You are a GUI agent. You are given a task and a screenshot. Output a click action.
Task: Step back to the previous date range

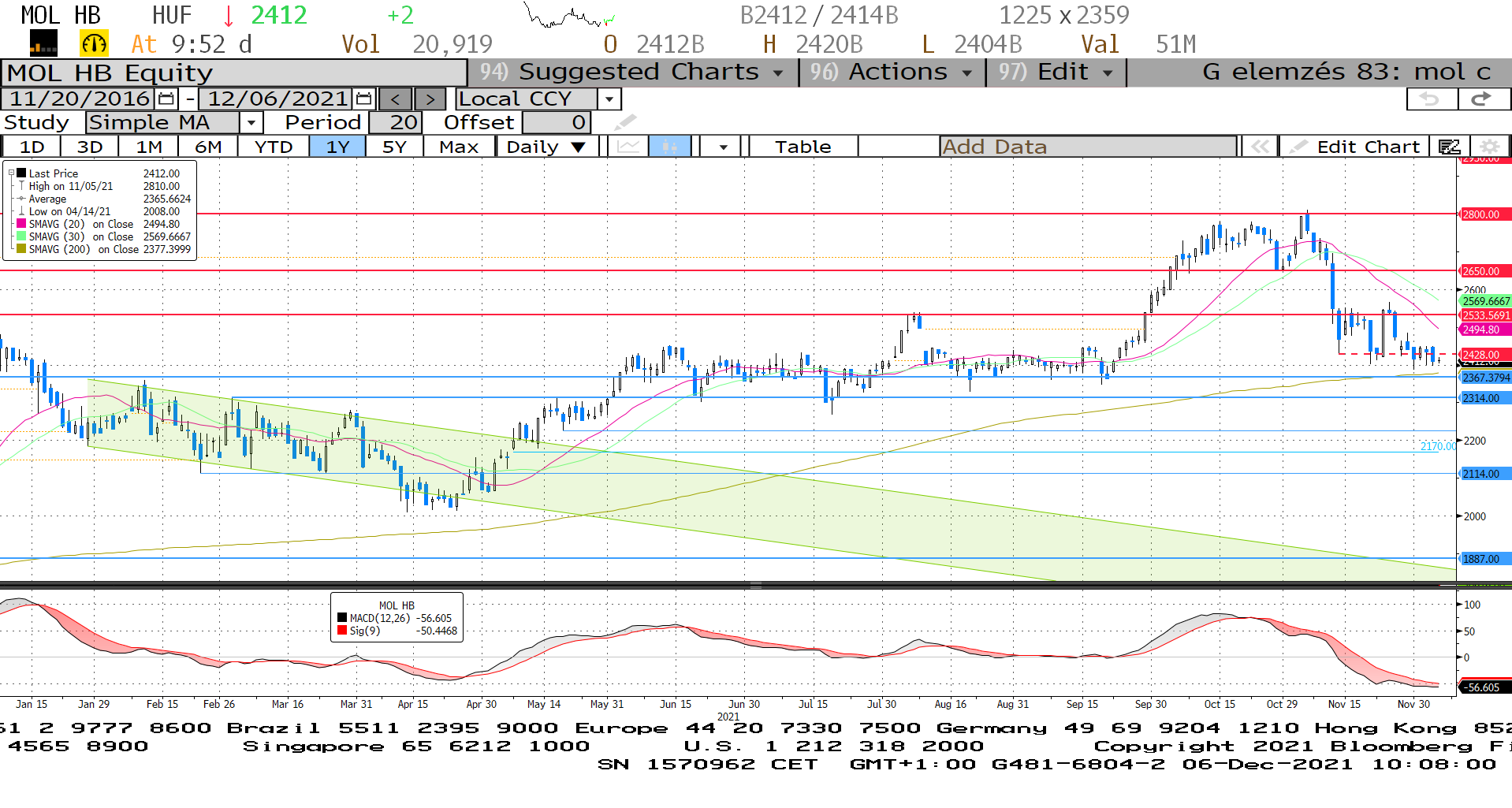click(x=395, y=99)
